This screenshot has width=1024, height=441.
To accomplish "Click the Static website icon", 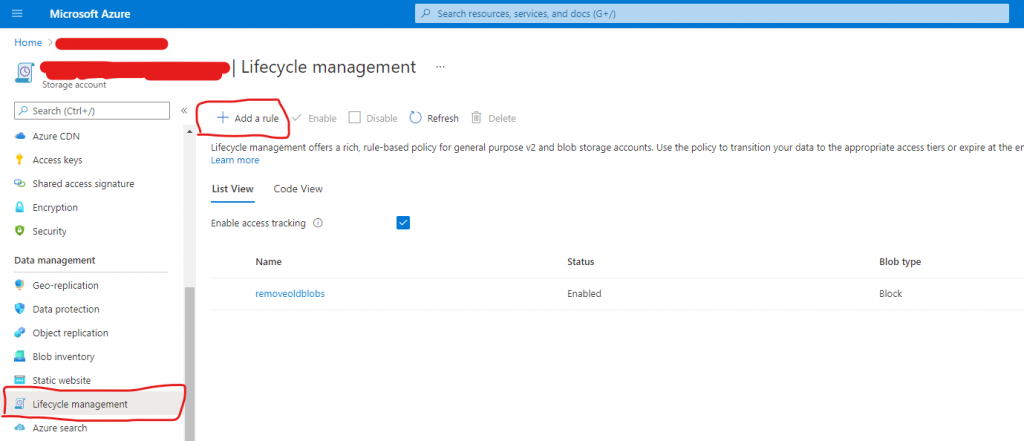I will pyautogui.click(x=20, y=380).
